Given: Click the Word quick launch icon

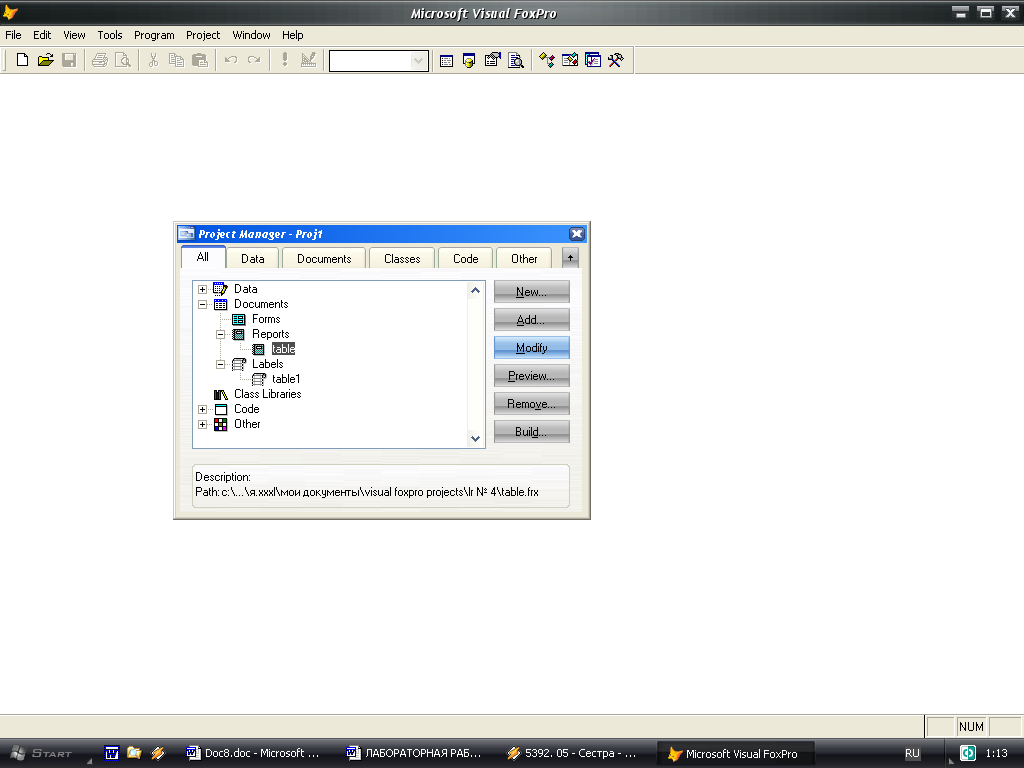Looking at the screenshot, I should pos(112,754).
